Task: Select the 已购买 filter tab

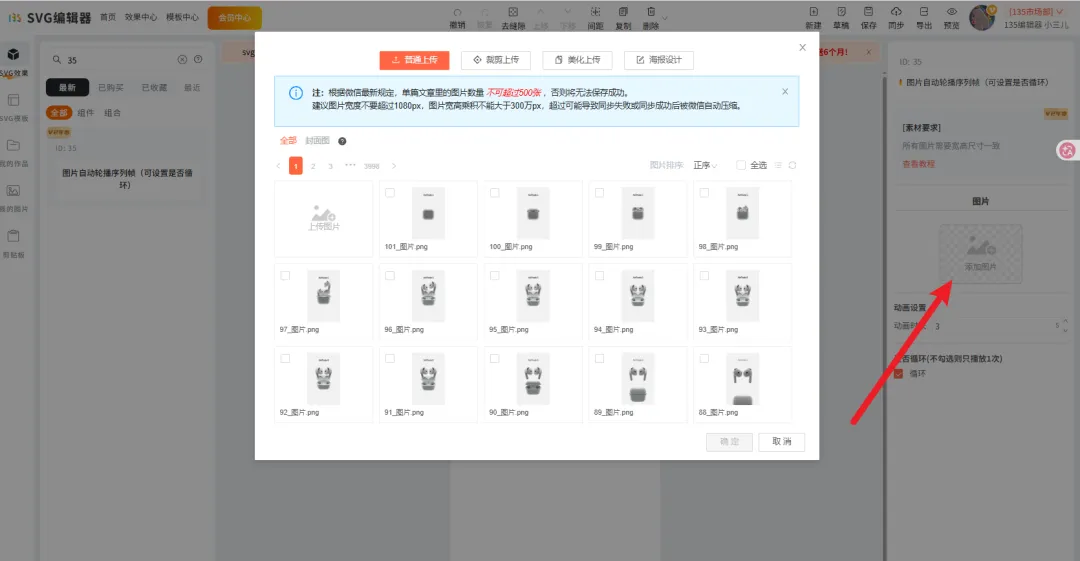Action: pos(111,88)
